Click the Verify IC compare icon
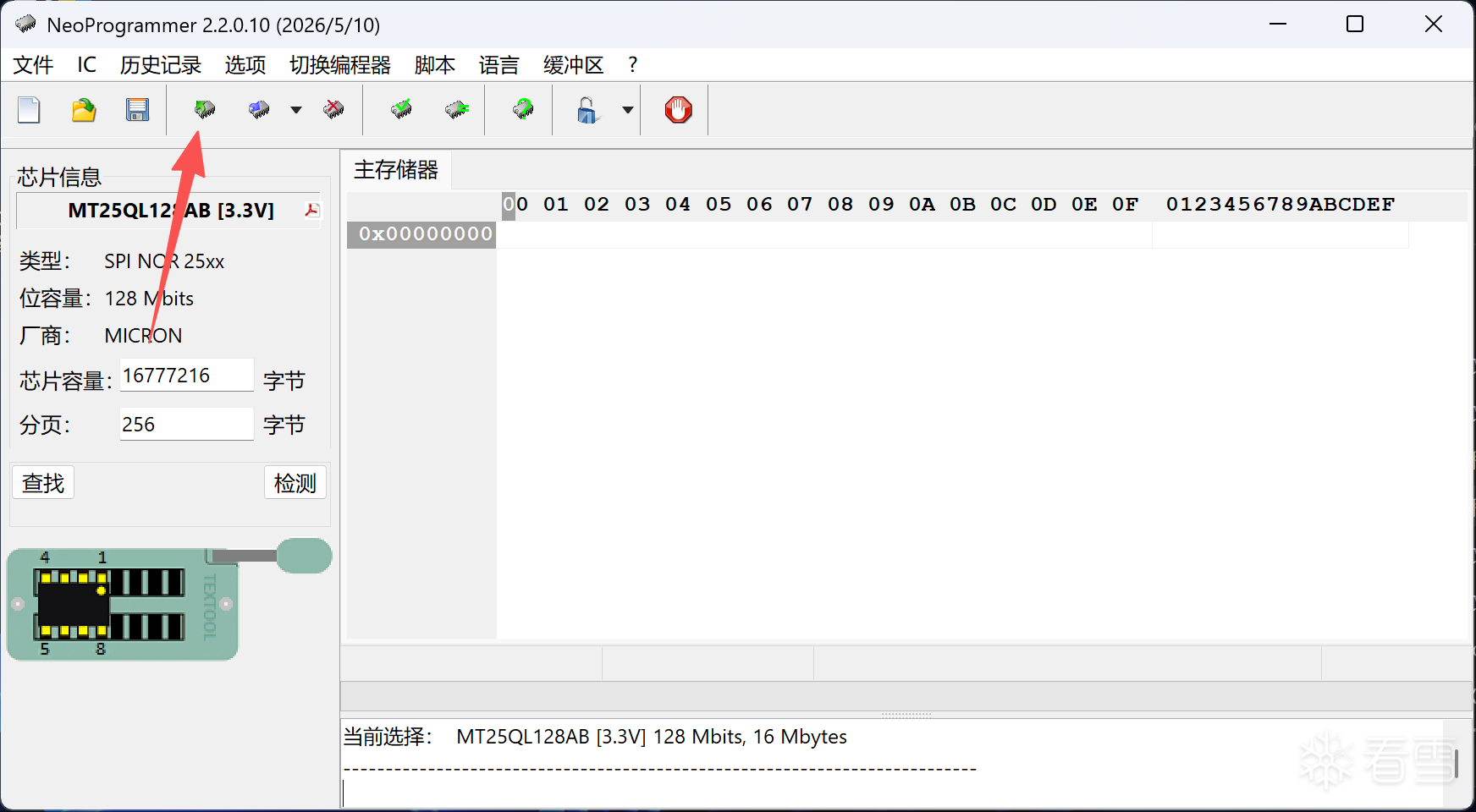Viewport: 1476px width, 812px height. click(457, 109)
